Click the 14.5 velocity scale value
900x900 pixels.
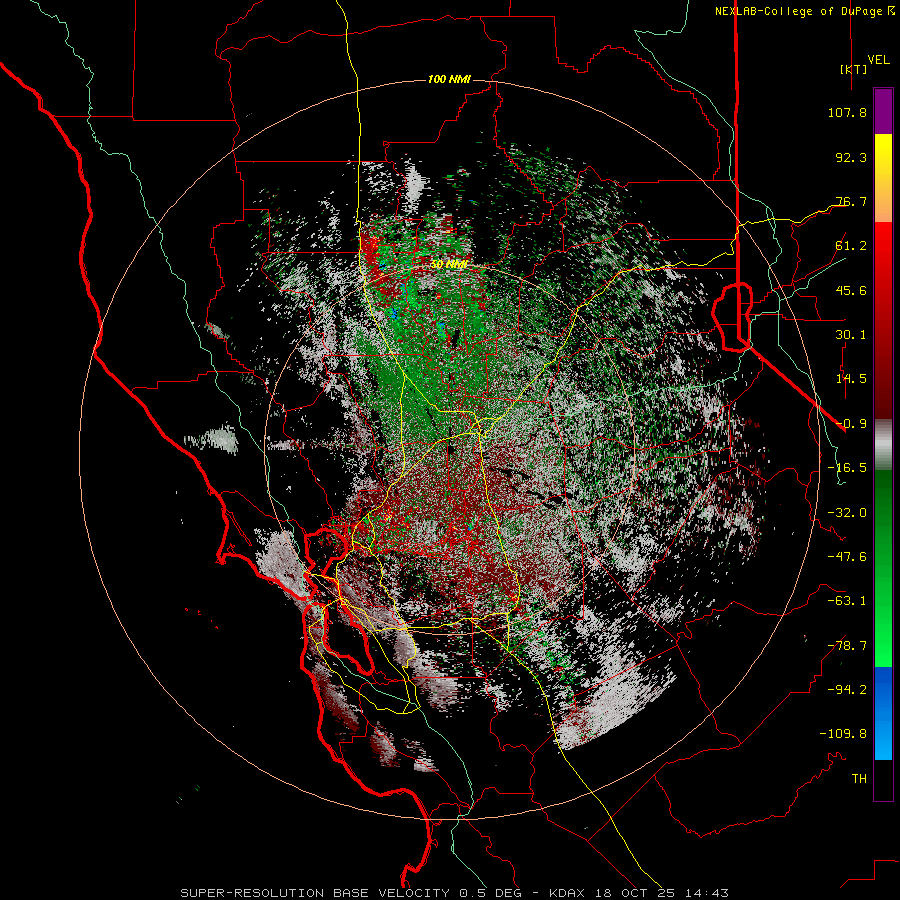(851, 379)
